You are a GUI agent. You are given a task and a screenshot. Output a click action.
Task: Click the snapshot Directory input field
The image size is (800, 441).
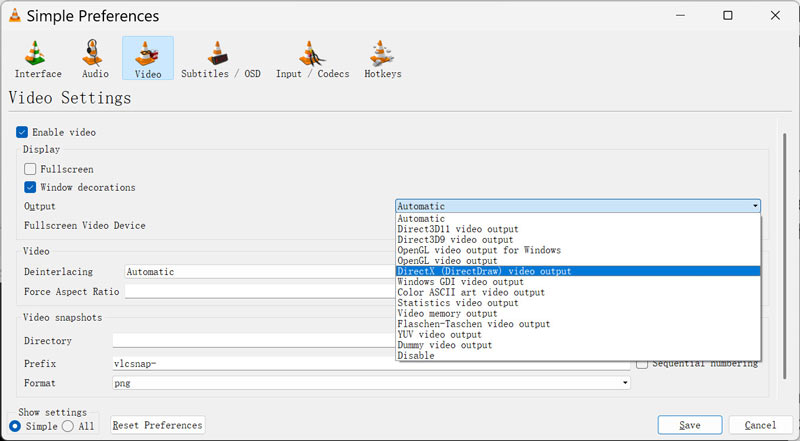click(x=254, y=340)
